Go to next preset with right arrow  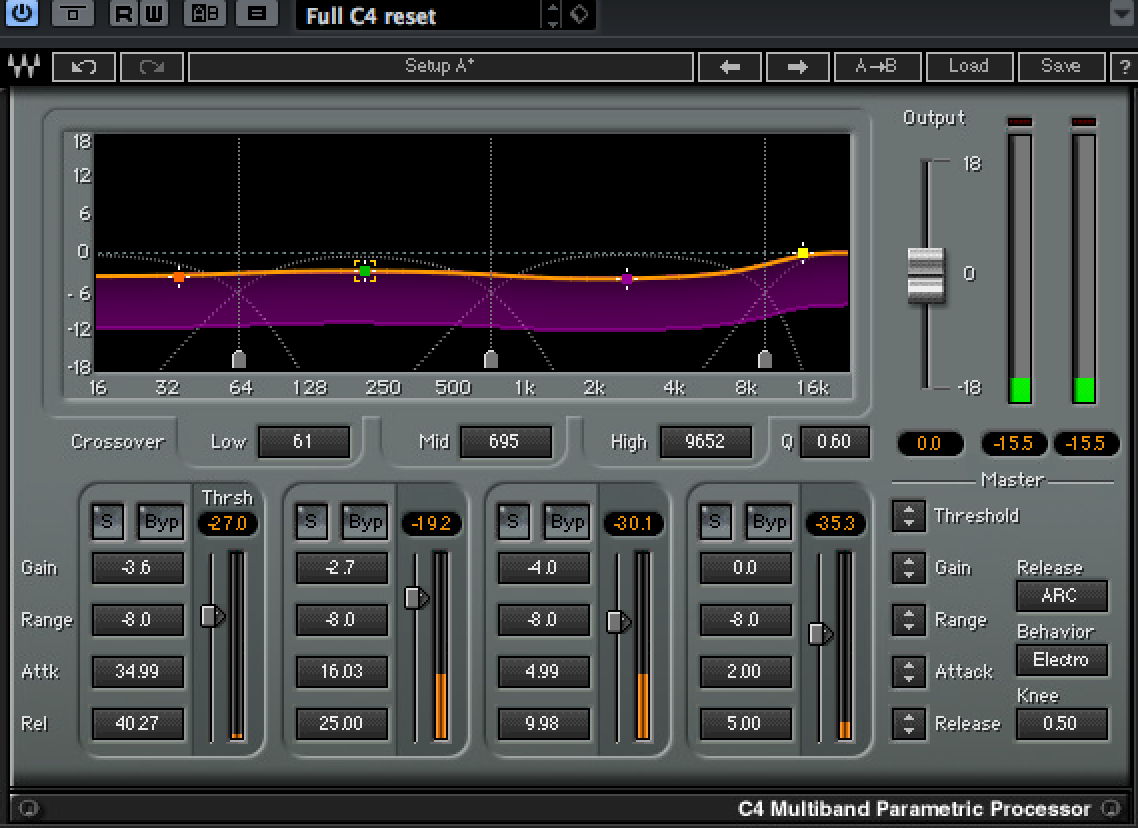coord(797,67)
